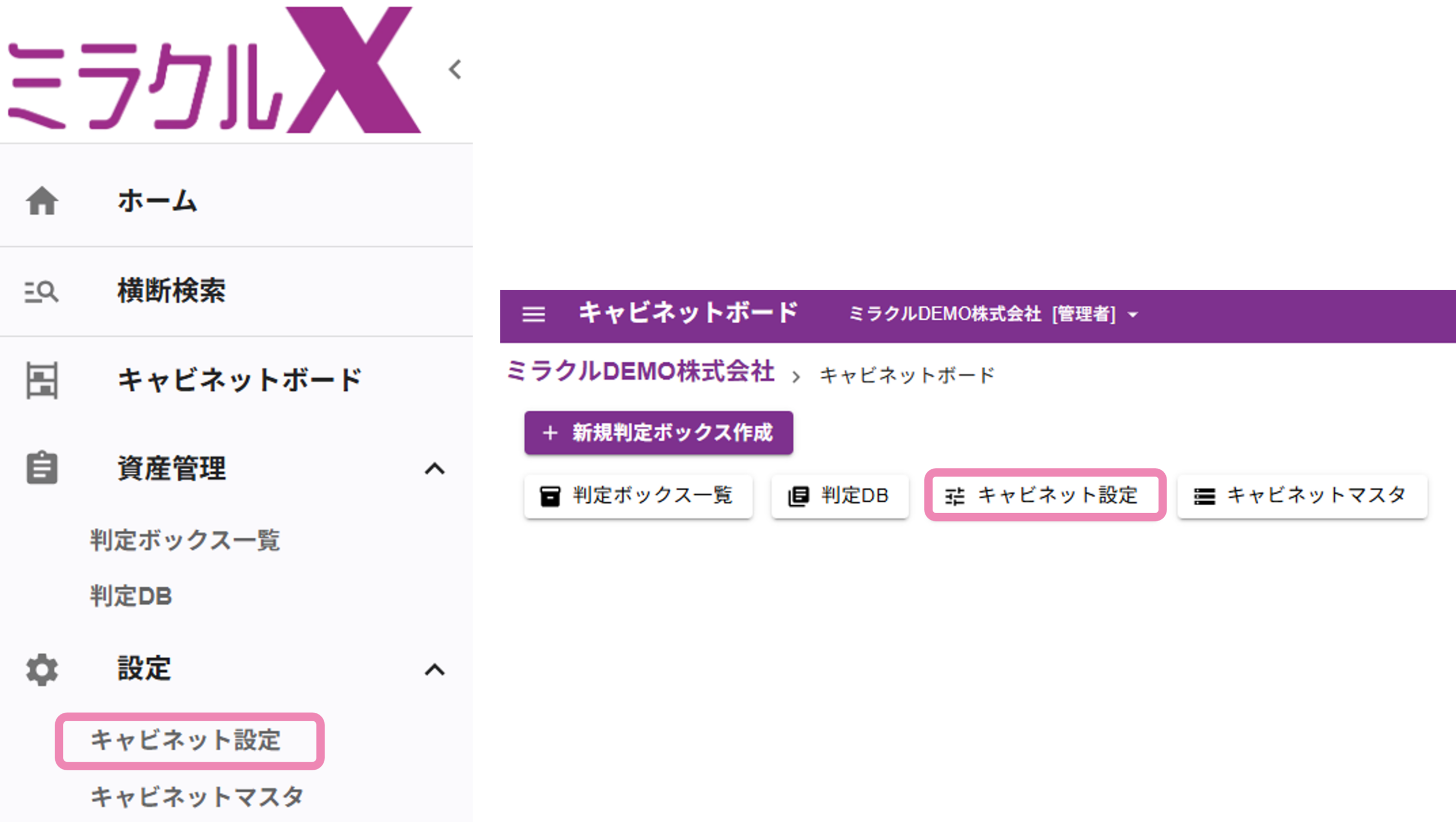This screenshot has width=1456, height=822.
Task: Open キャビネットマスタ in the sidebar
Action: click(x=197, y=797)
